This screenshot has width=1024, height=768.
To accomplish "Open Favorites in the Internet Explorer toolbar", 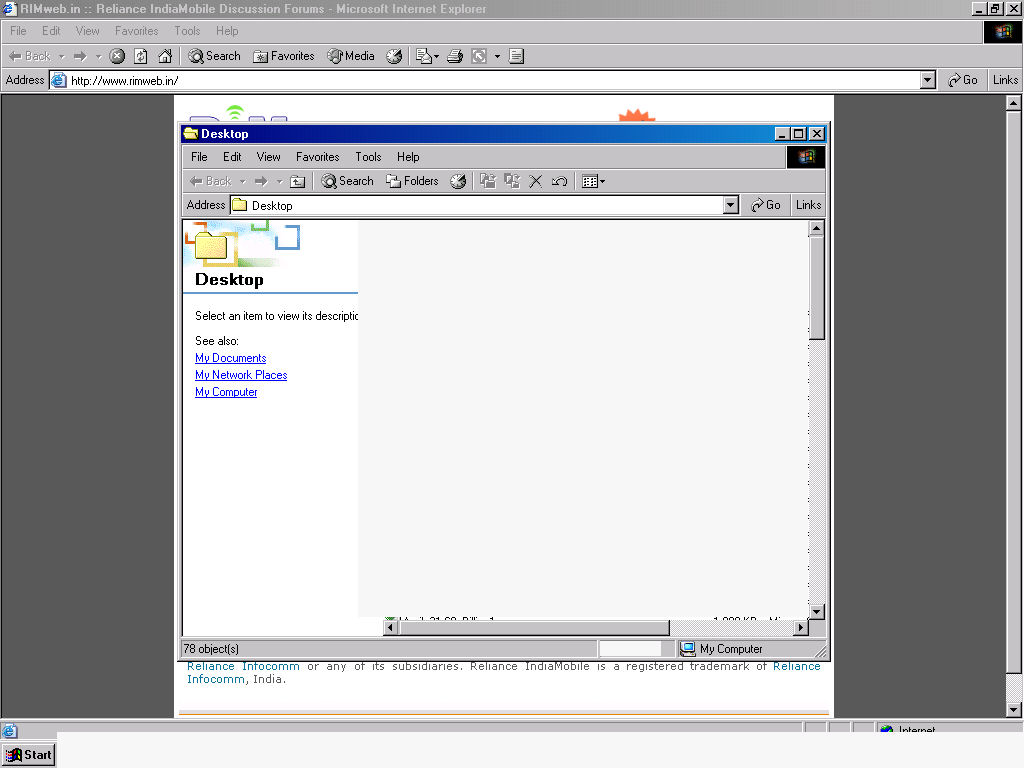I will click(x=284, y=56).
